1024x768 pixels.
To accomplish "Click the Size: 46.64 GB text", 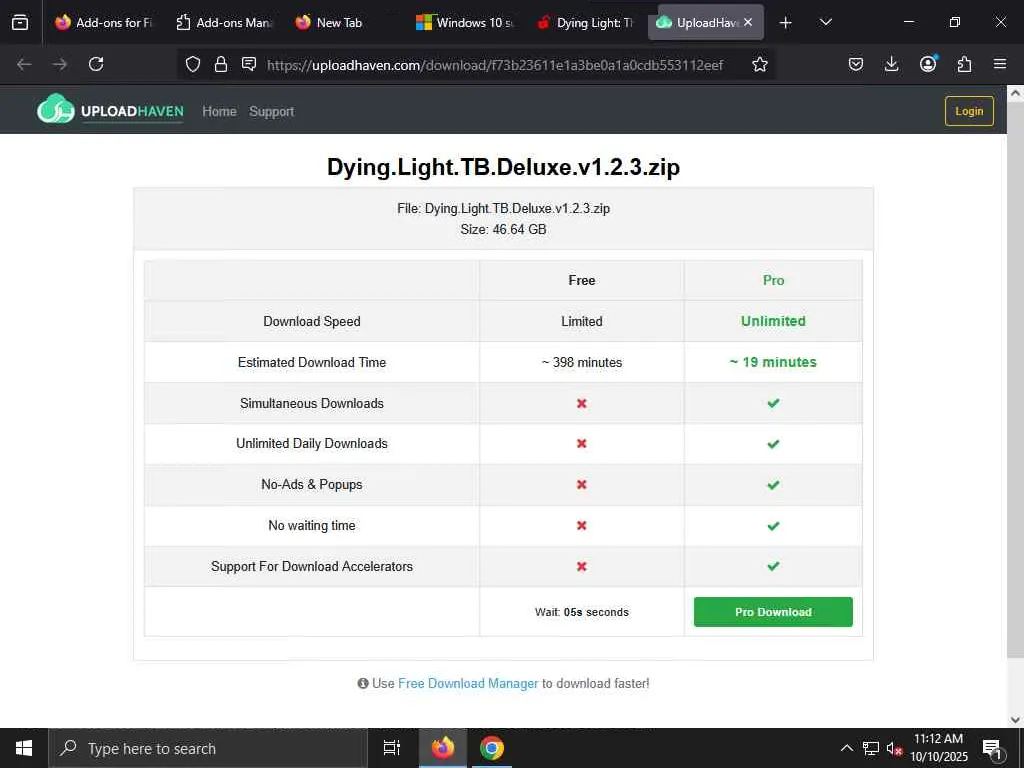I will [x=504, y=229].
